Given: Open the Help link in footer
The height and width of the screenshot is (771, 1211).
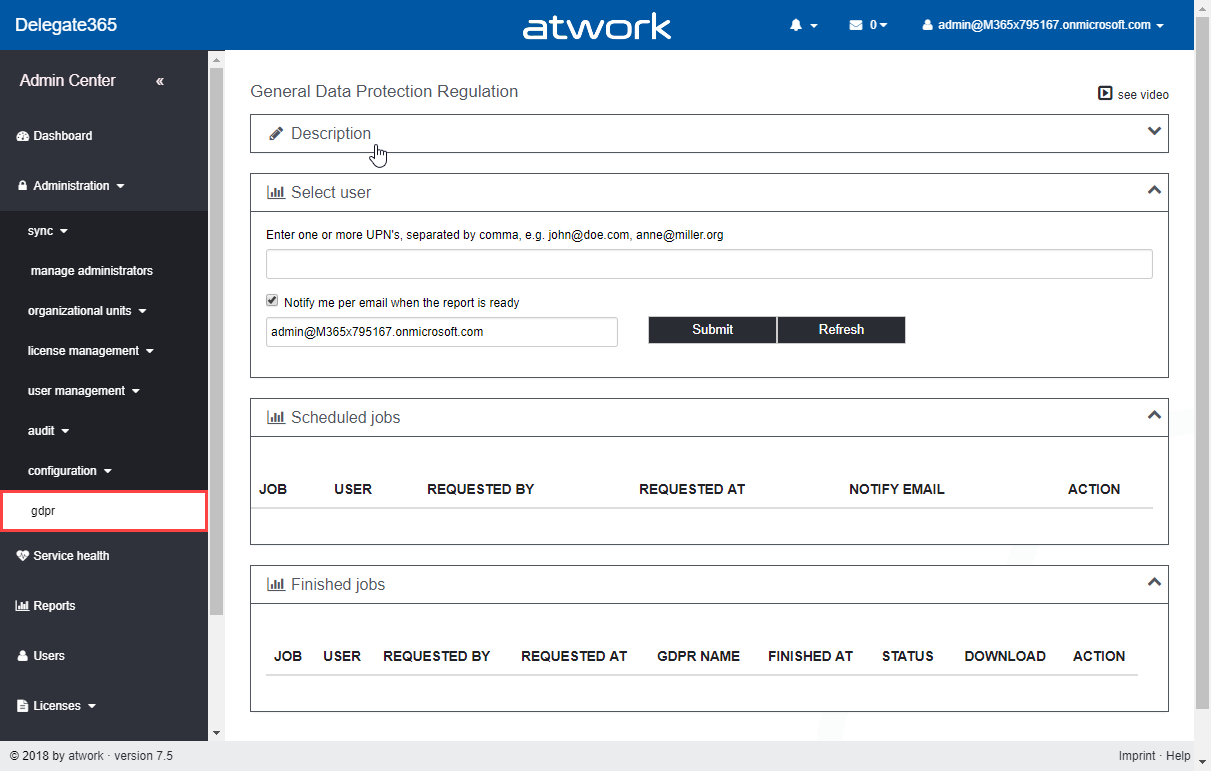Looking at the screenshot, I should 1178,756.
